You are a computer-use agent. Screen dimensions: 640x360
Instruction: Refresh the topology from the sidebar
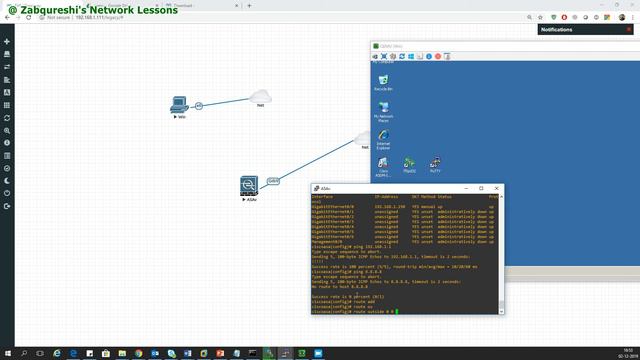pyautogui.click(x=7, y=118)
